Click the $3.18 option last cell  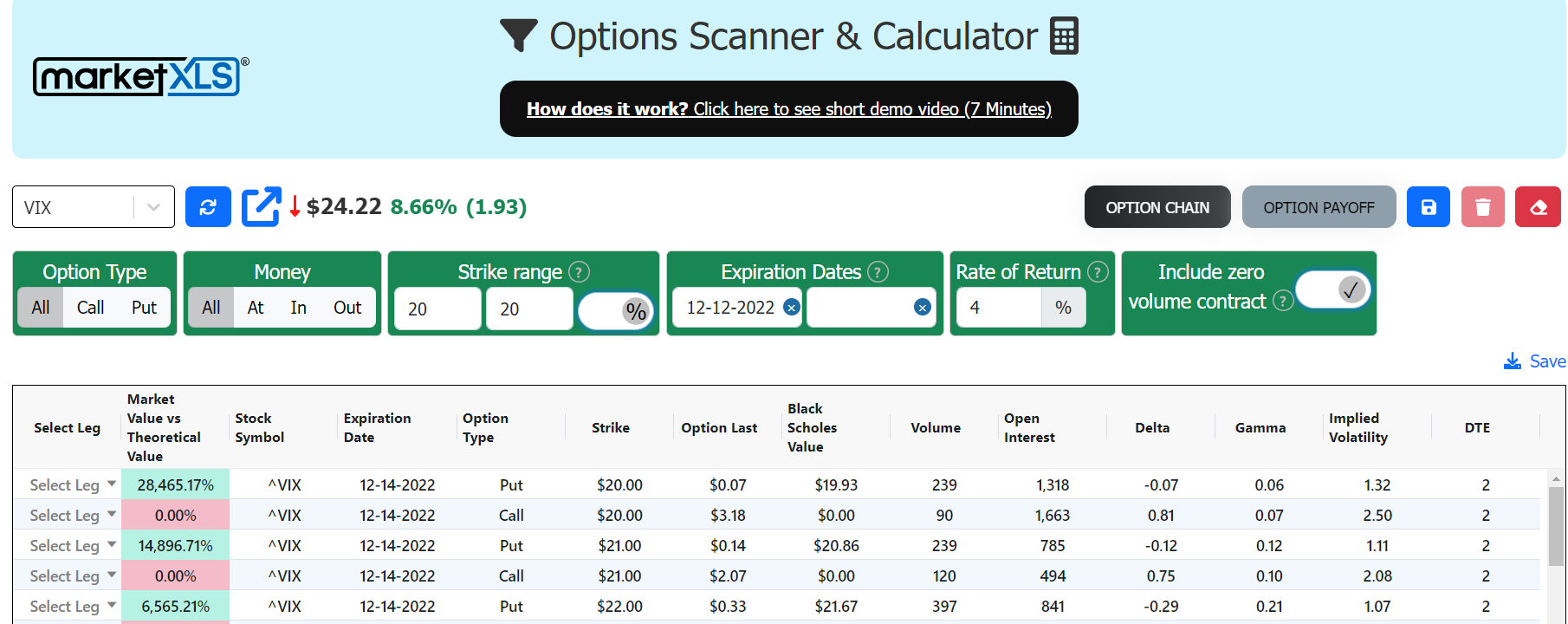(728, 515)
